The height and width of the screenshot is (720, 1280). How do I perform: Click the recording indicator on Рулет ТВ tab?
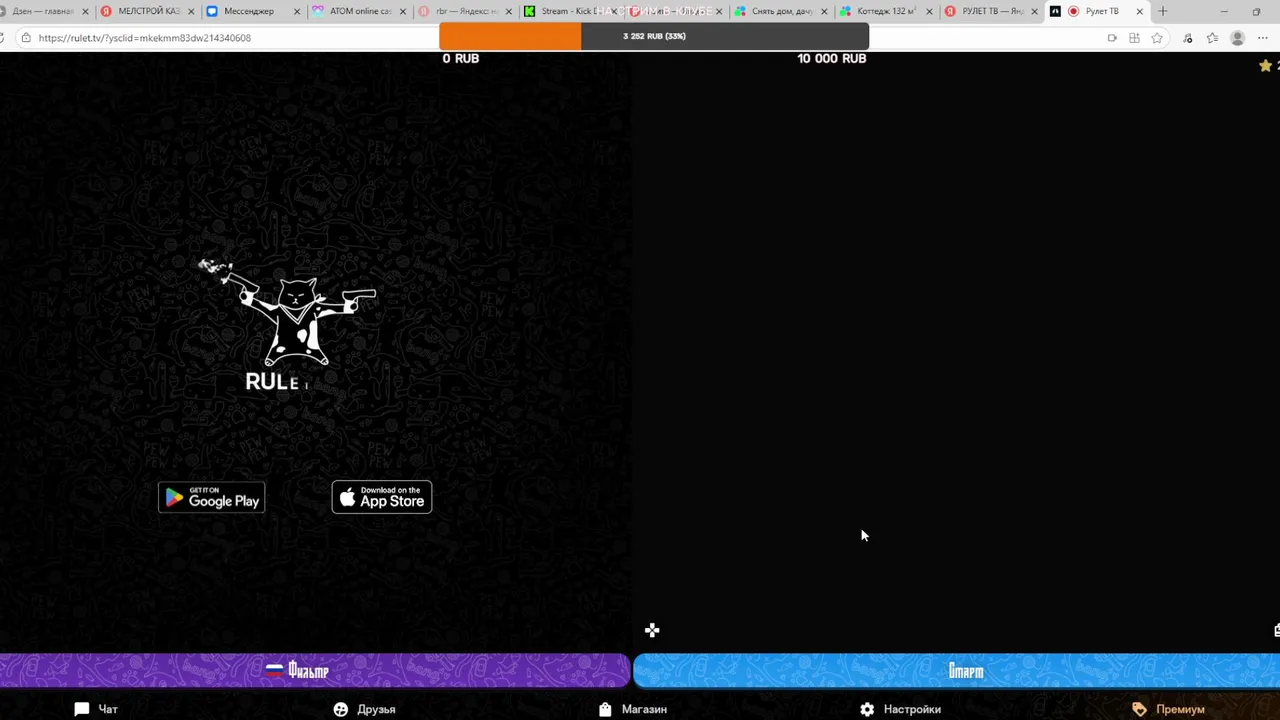(x=1073, y=11)
